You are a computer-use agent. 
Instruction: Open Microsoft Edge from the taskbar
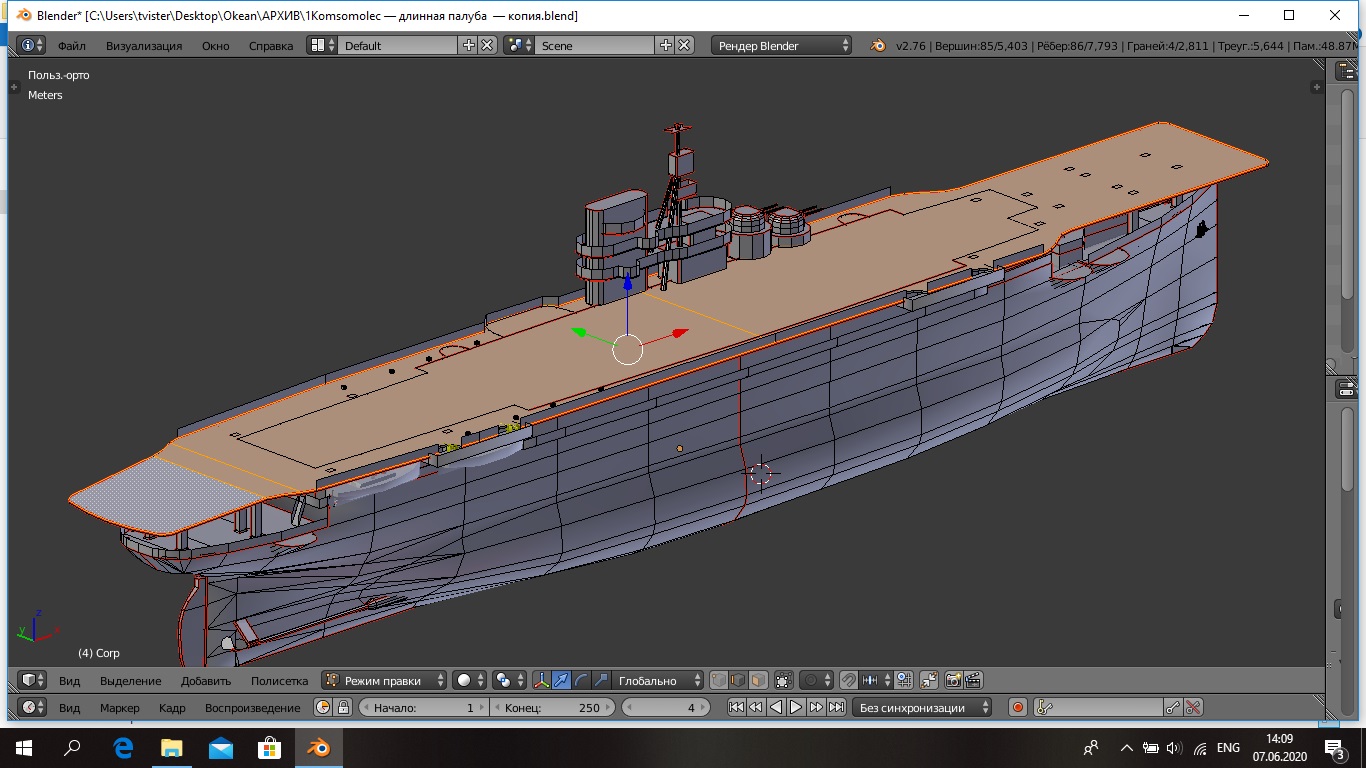click(124, 747)
